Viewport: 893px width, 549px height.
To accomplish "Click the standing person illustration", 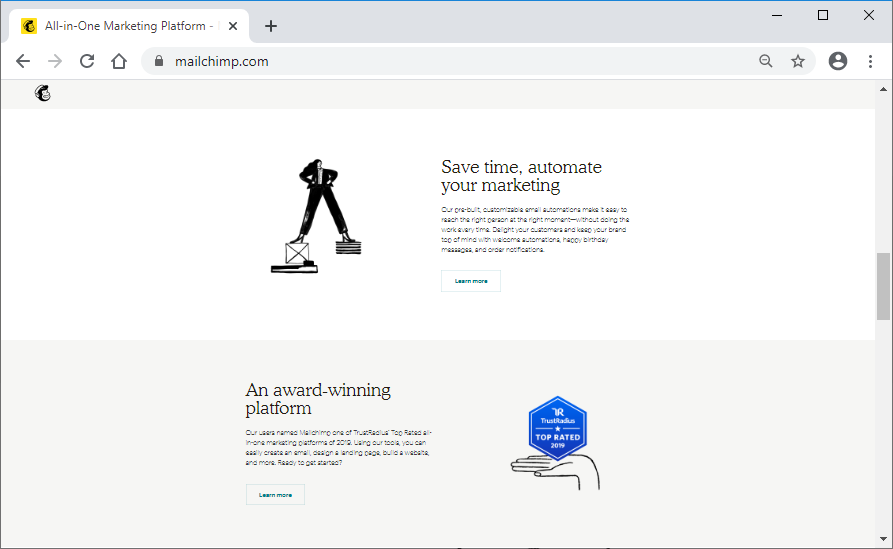I will (317, 216).
